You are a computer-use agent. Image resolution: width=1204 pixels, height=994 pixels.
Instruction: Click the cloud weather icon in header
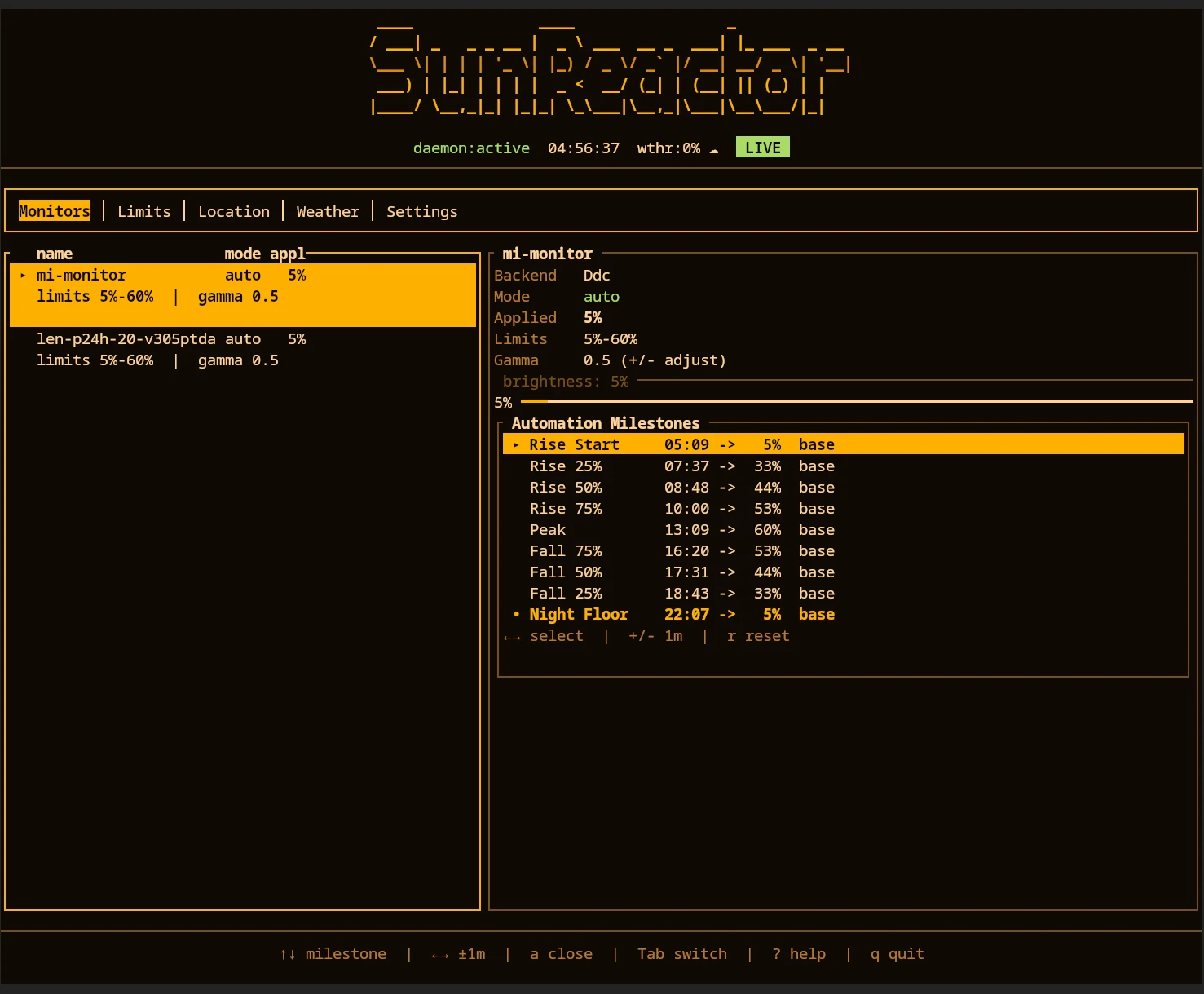pos(714,149)
